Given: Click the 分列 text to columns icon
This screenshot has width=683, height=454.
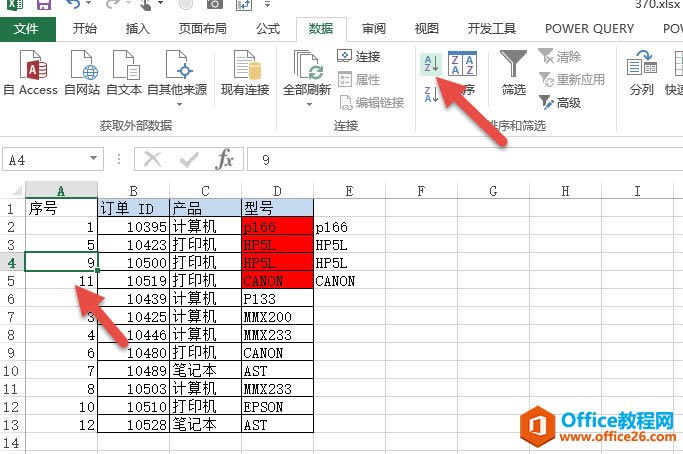Looking at the screenshot, I should coord(642,73).
